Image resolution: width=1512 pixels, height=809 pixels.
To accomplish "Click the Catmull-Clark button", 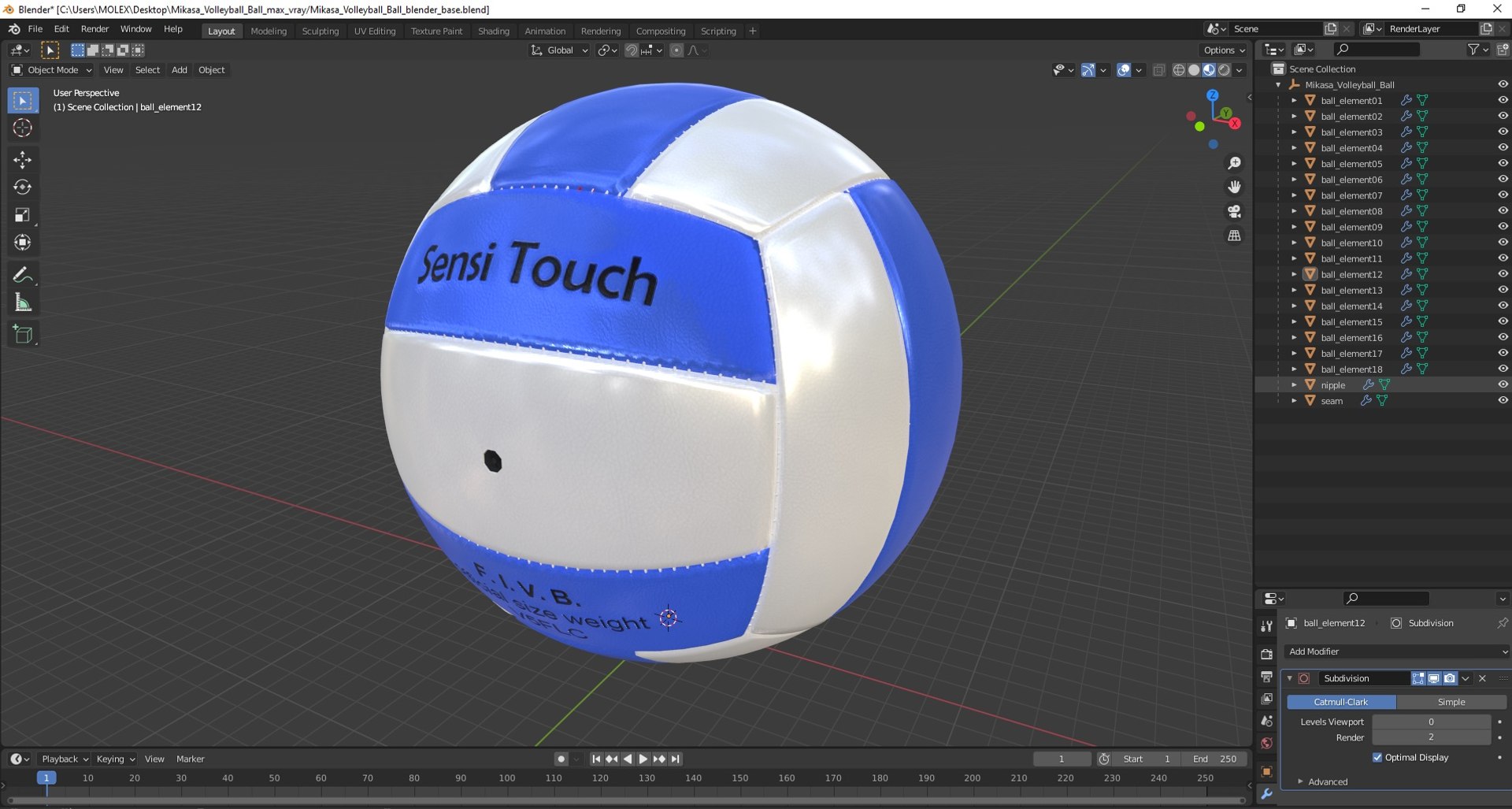I will coord(1341,702).
